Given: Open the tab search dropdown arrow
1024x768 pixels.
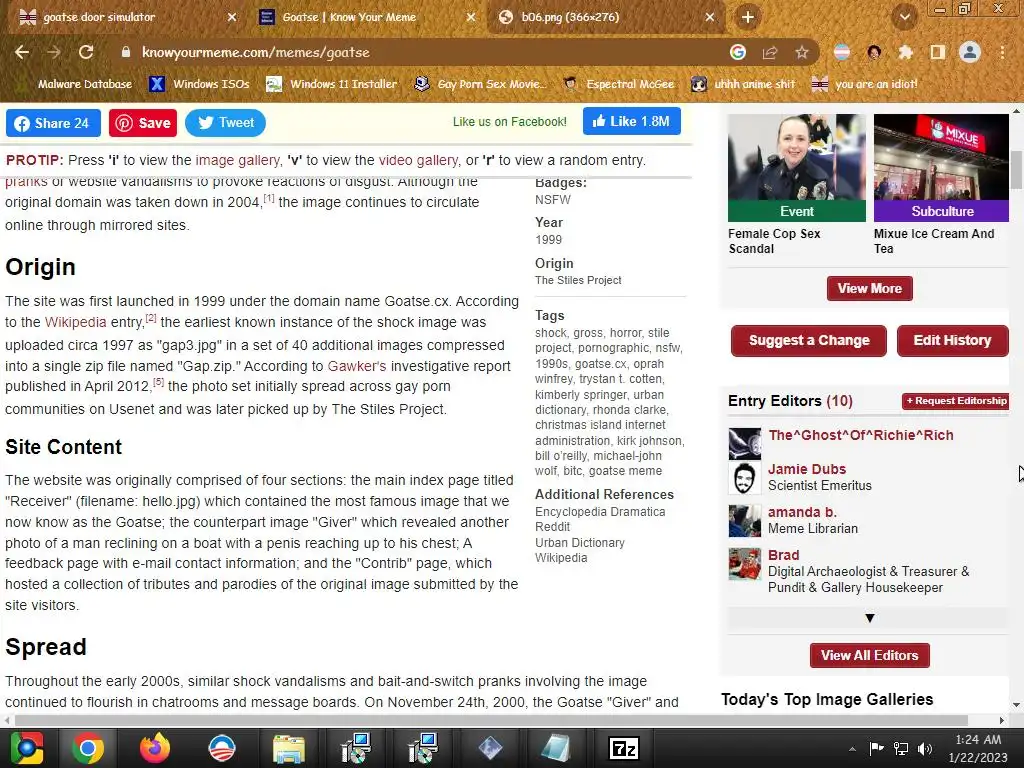Looking at the screenshot, I should (905, 18).
